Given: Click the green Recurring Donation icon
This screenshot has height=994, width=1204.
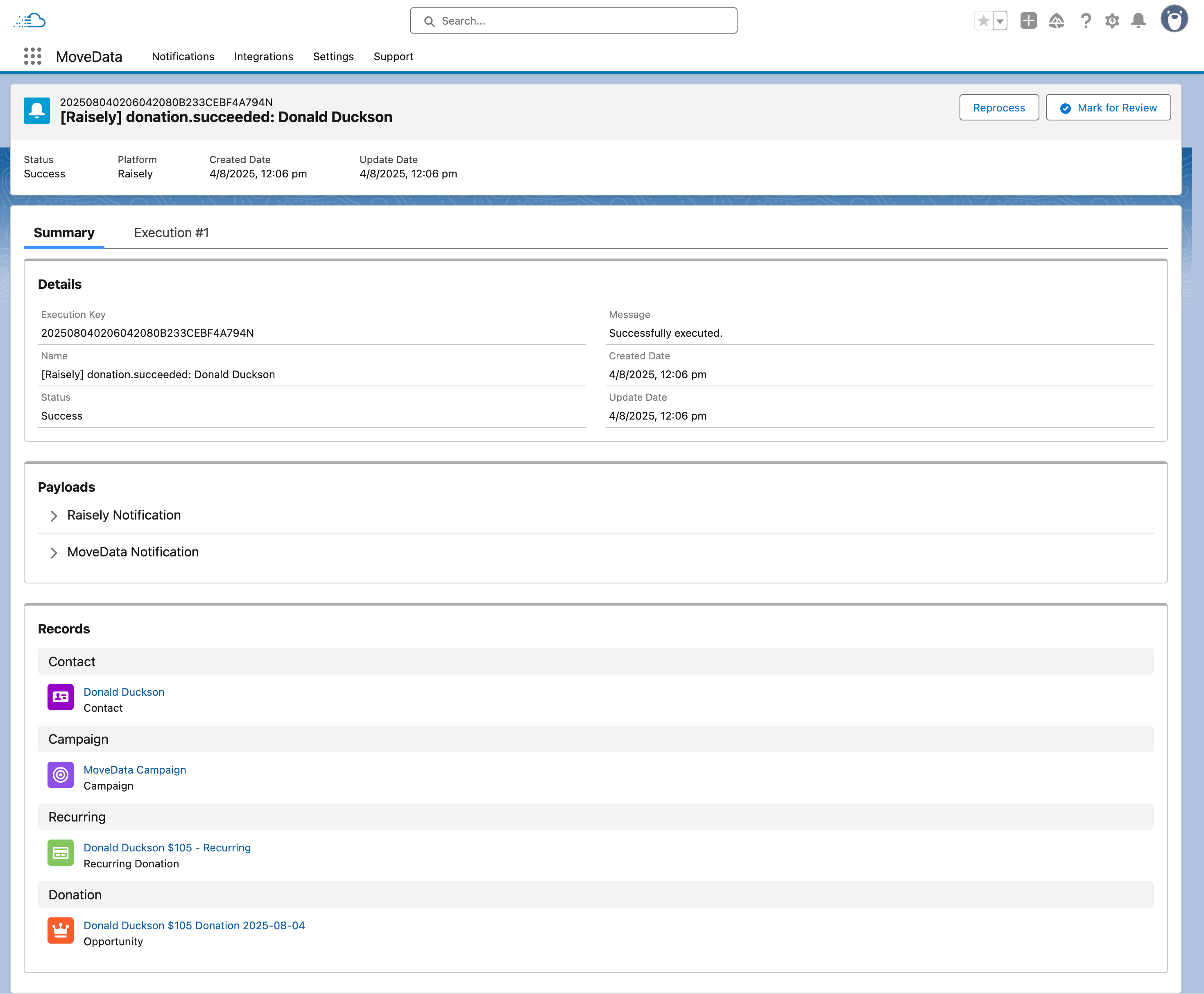Looking at the screenshot, I should click(x=61, y=853).
